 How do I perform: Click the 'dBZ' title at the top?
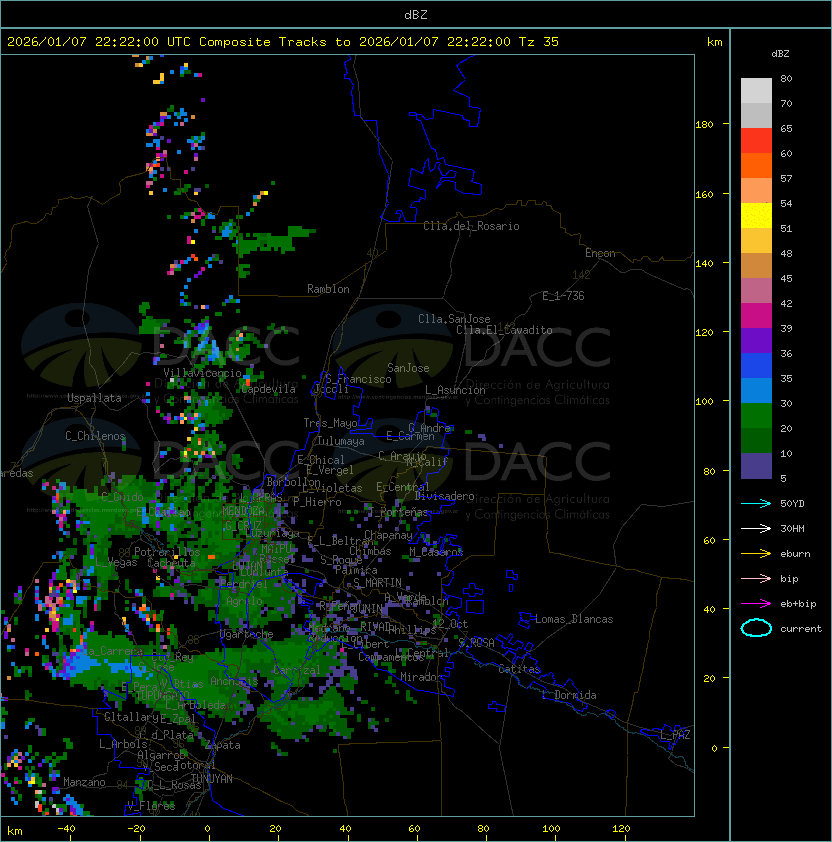pyautogui.click(x=416, y=14)
